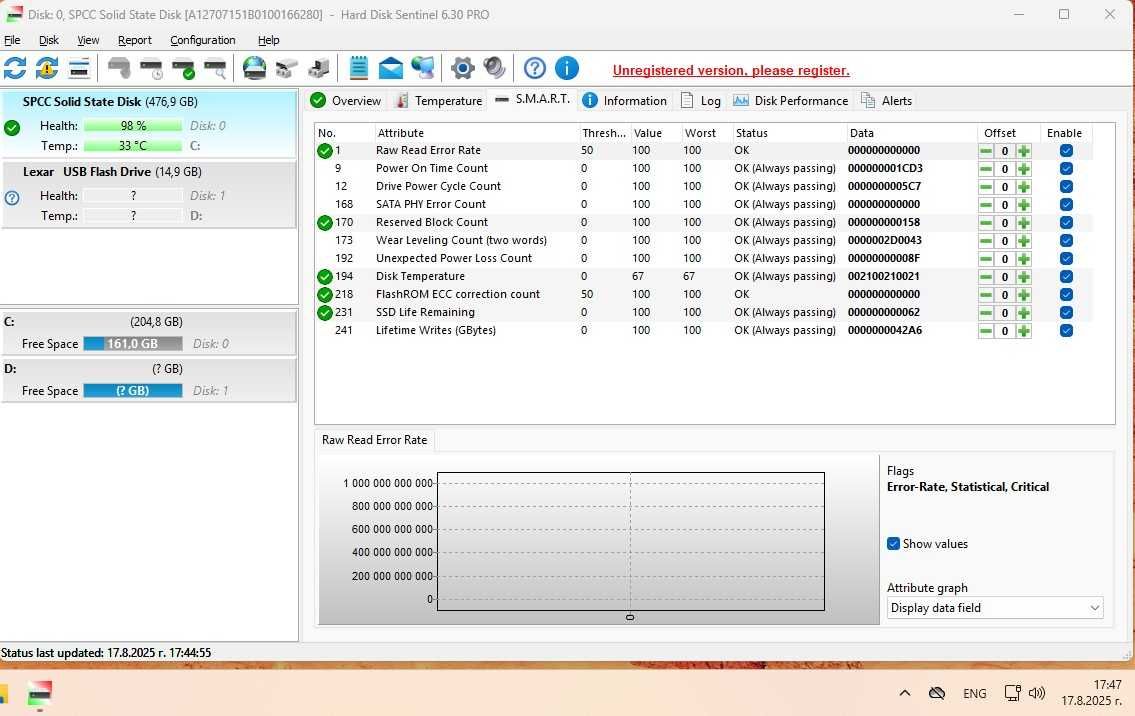This screenshot has height=716, width=1135.
Task: Open the Configuration menu
Action: tap(203, 40)
